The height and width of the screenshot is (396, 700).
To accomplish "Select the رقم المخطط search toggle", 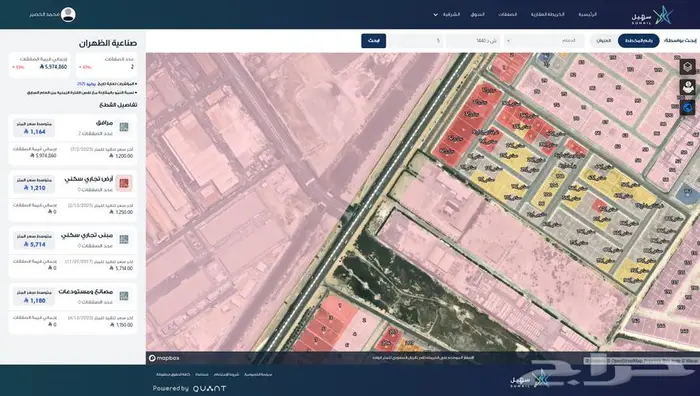I will pyautogui.click(x=638, y=41).
